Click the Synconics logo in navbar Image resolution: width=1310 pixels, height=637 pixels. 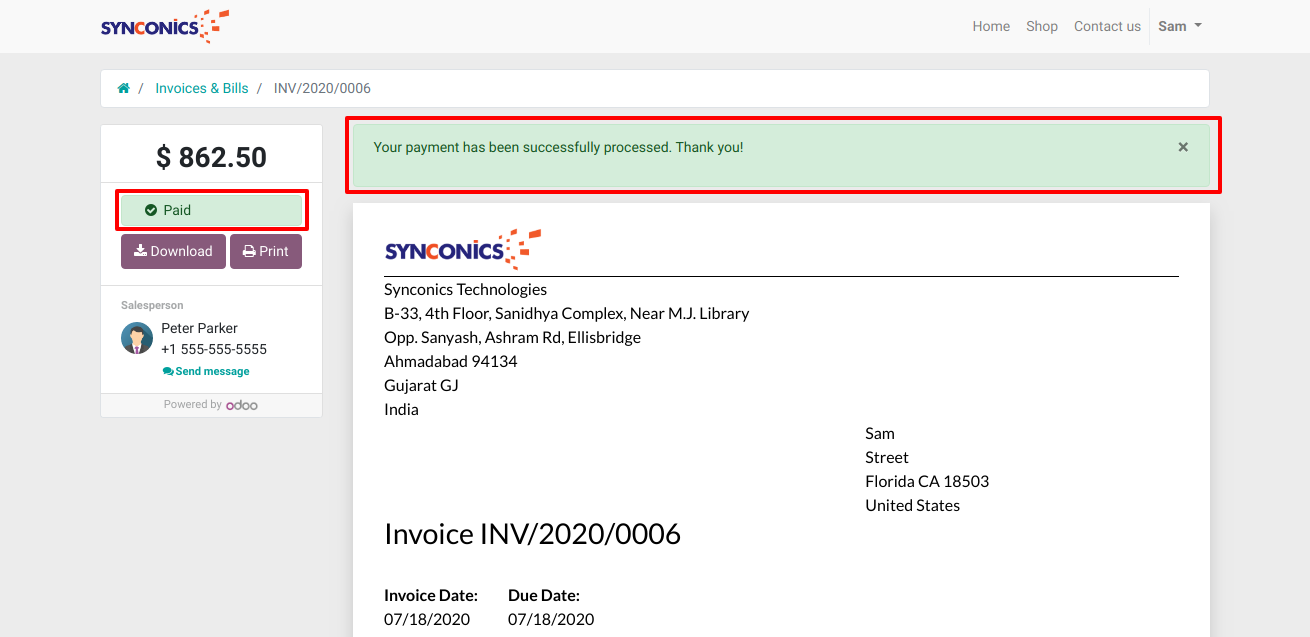pyautogui.click(x=165, y=26)
